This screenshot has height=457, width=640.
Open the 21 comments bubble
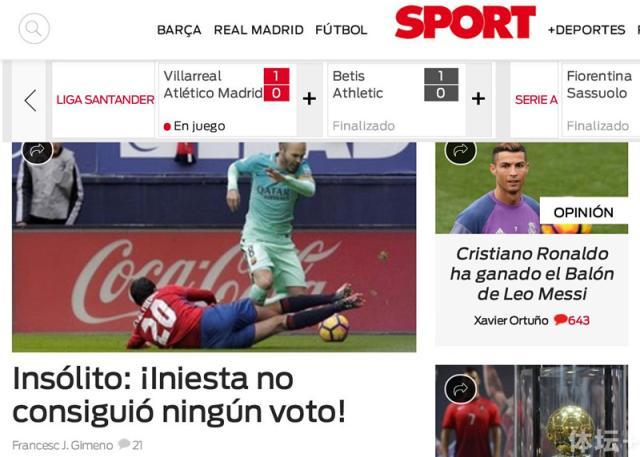(130, 445)
